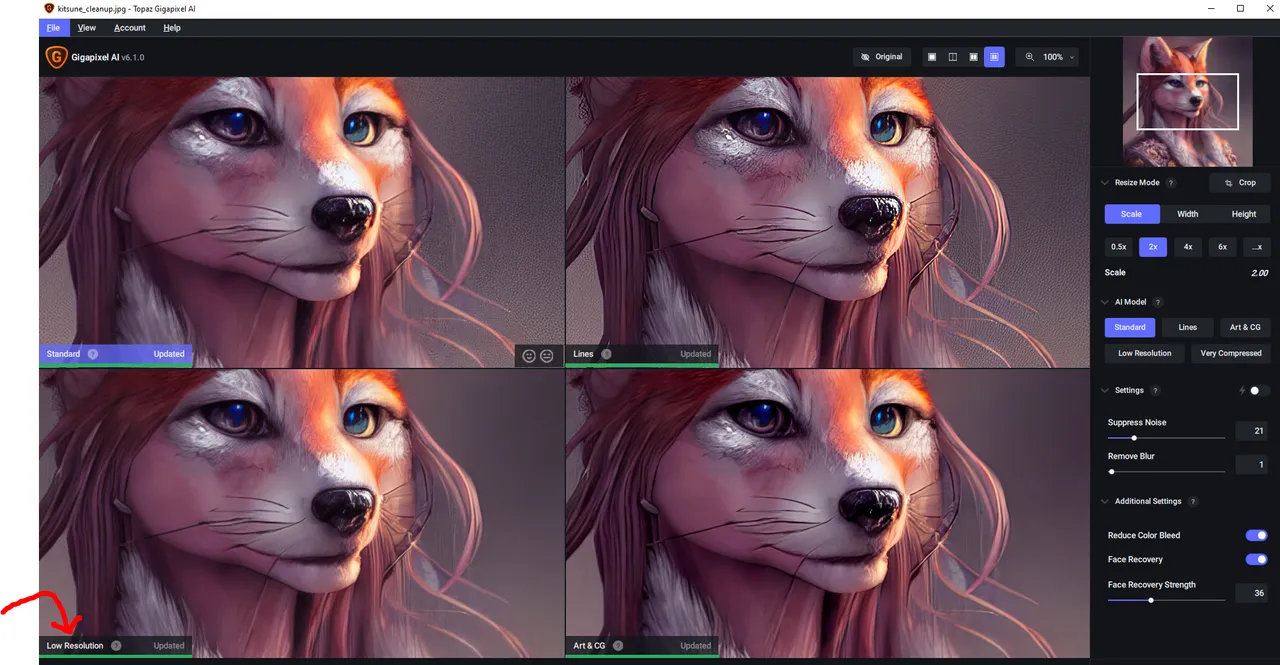Select Art & CG AI model button
The width and height of the screenshot is (1280, 665).
1245,328
